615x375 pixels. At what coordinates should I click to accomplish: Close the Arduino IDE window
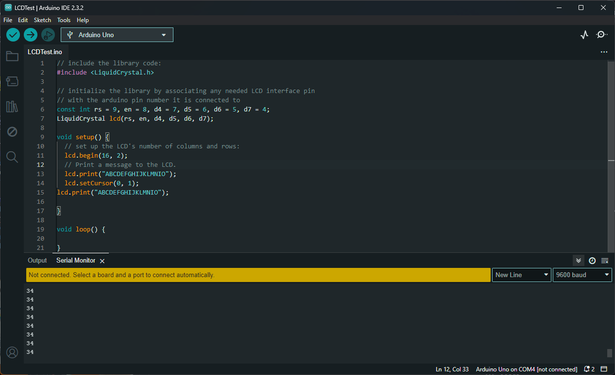[x=603, y=7]
